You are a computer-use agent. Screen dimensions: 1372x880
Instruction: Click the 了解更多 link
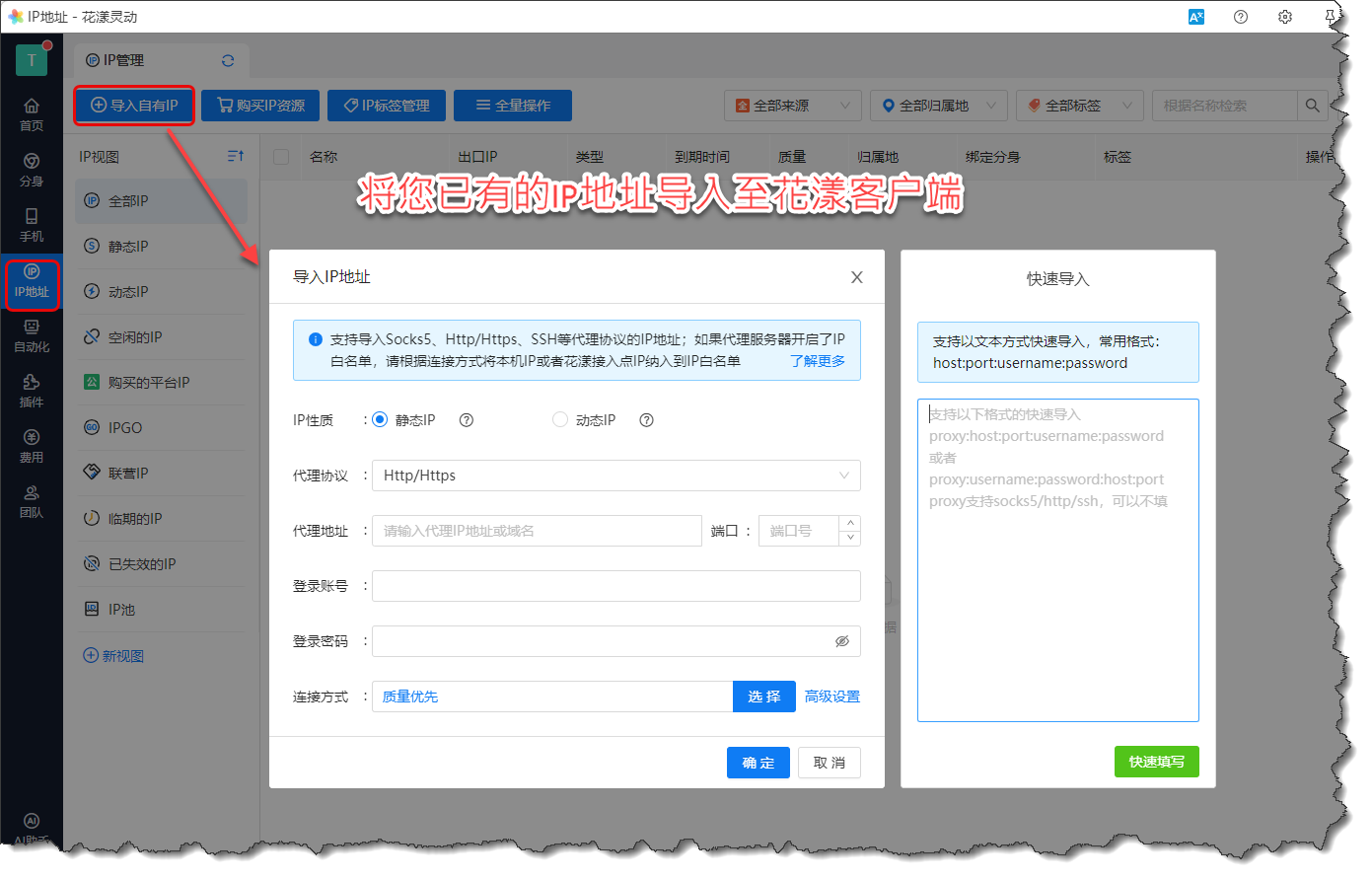click(818, 361)
